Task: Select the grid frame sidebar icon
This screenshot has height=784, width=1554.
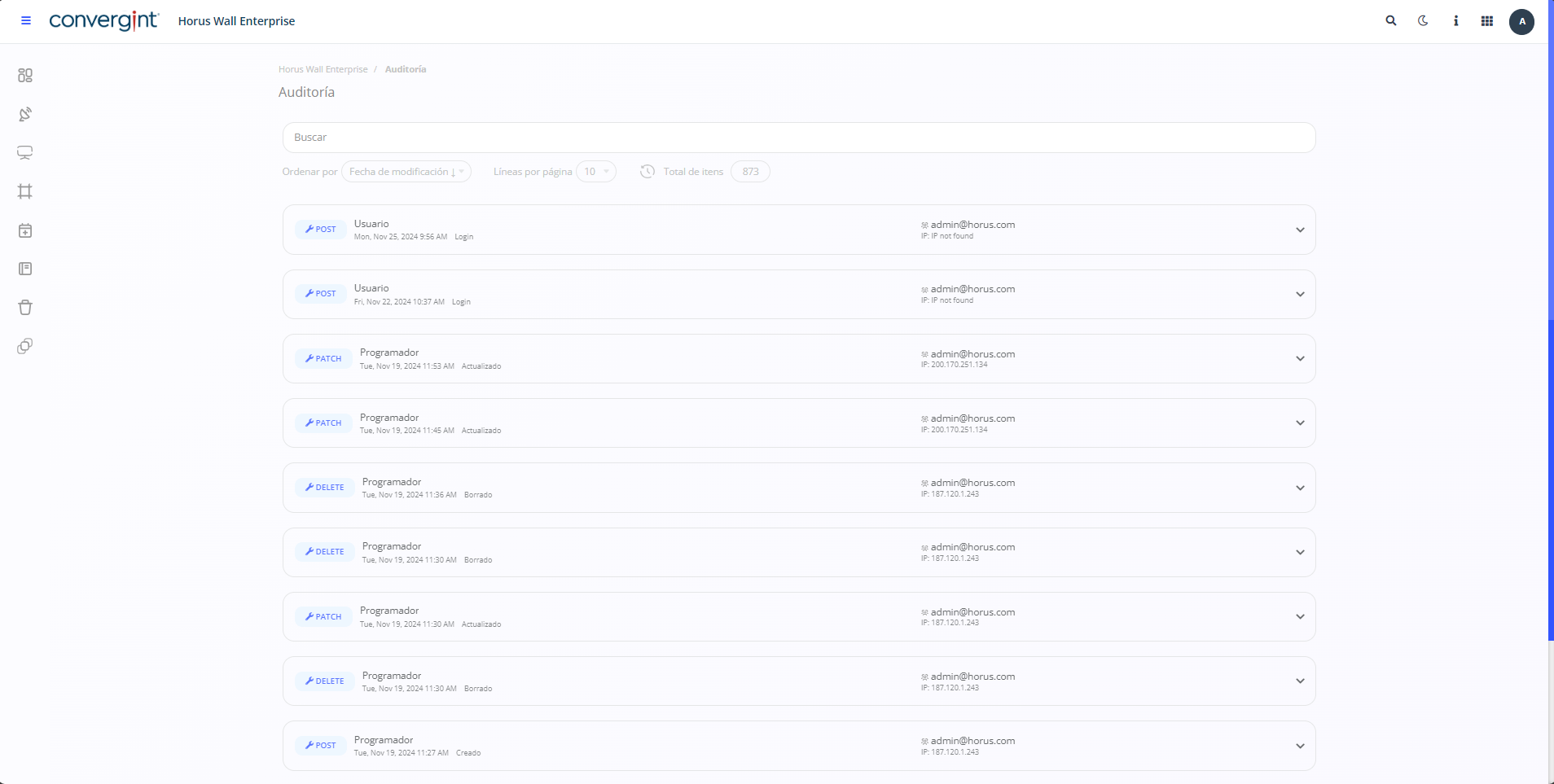Action: (x=25, y=191)
